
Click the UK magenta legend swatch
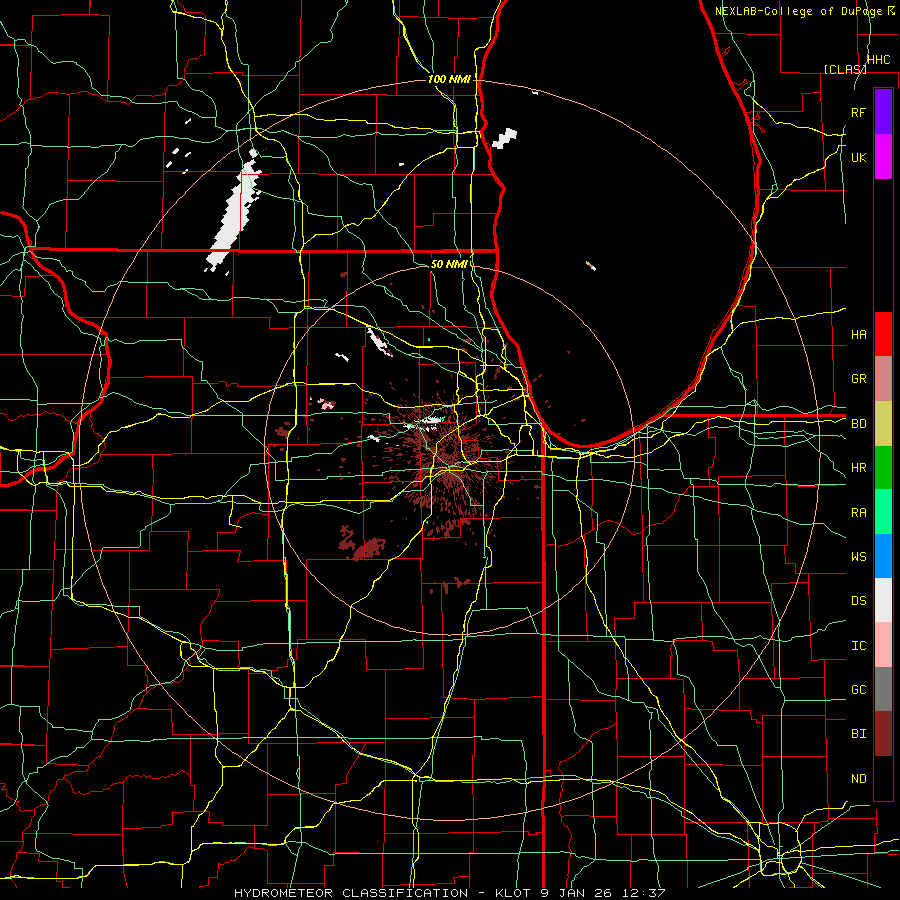click(883, 157)
